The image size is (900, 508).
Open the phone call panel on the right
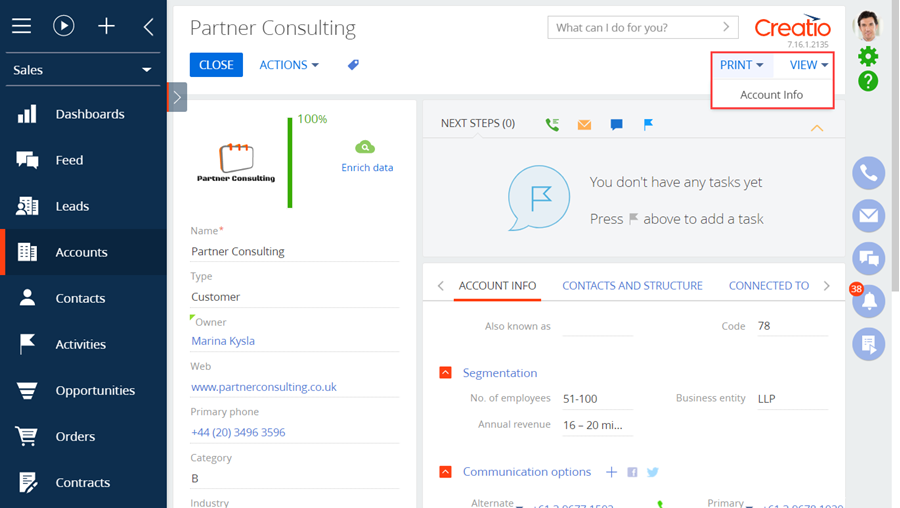click(x=868, y=173)
